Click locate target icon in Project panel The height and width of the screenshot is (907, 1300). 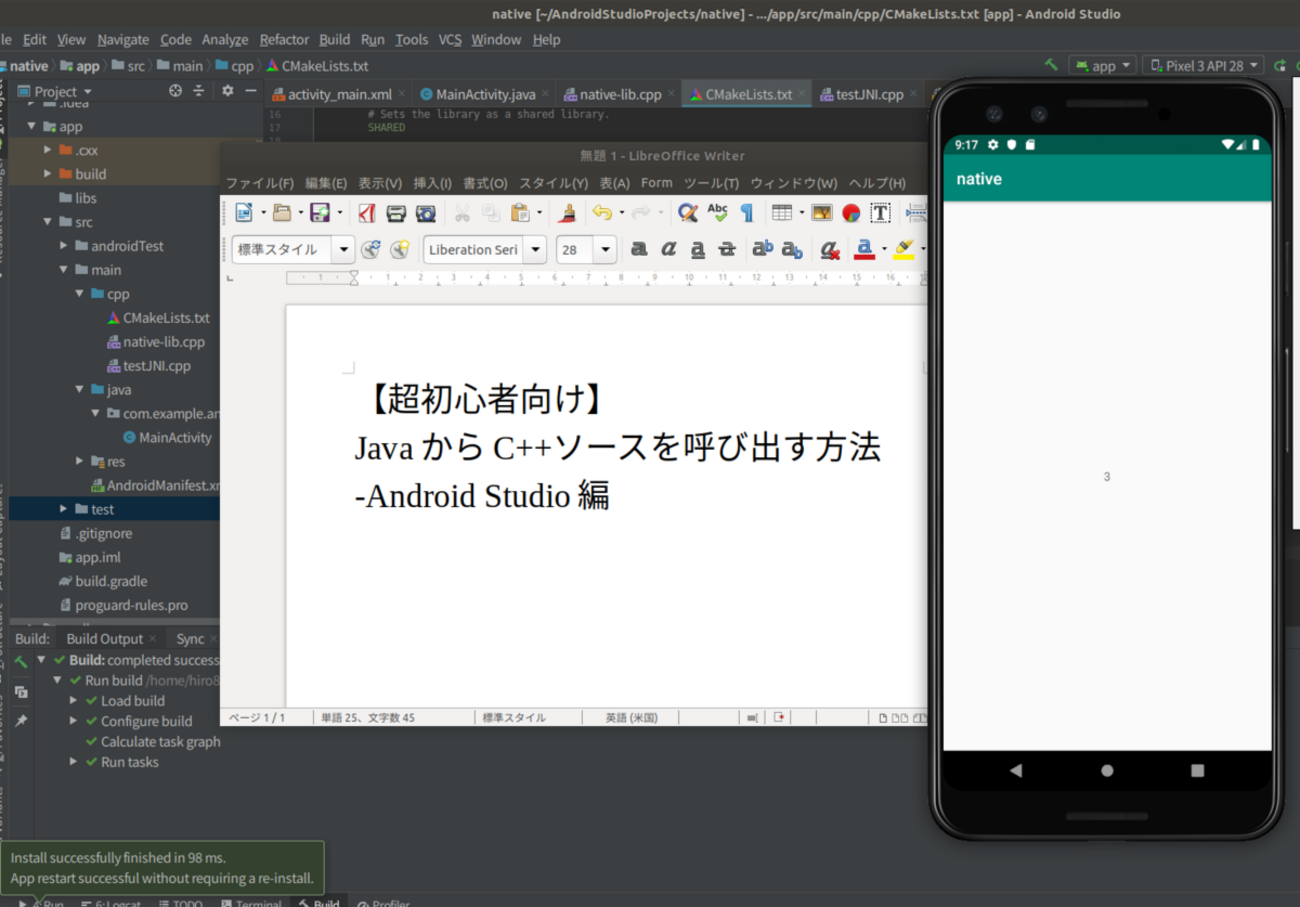176,91
